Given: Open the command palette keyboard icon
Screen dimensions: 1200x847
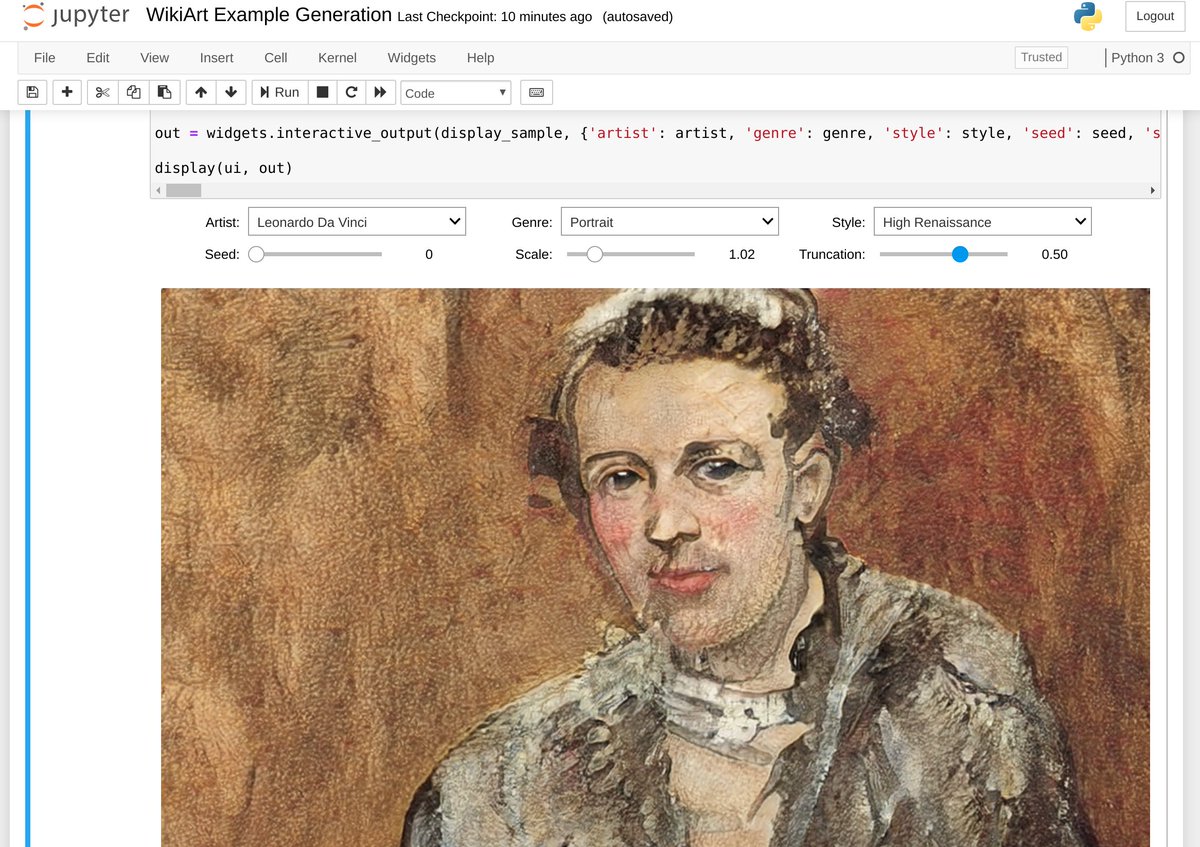Looking at the screenshot, I should point(536,92).
